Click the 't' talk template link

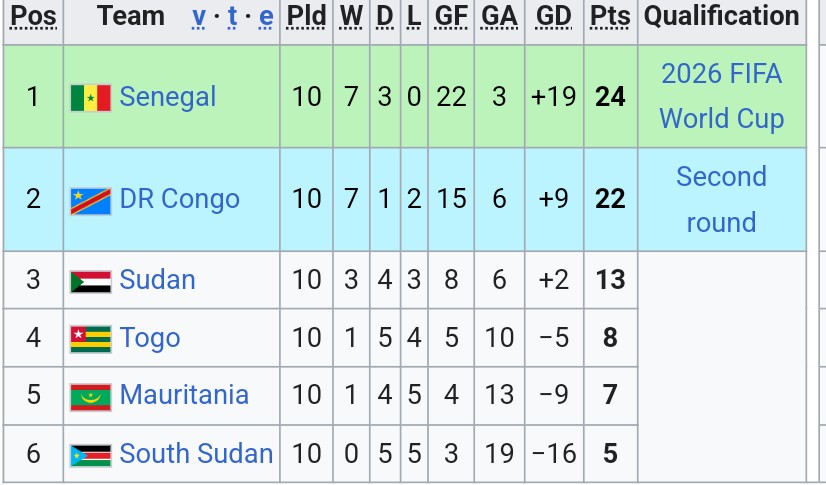(x=233, y=17)
